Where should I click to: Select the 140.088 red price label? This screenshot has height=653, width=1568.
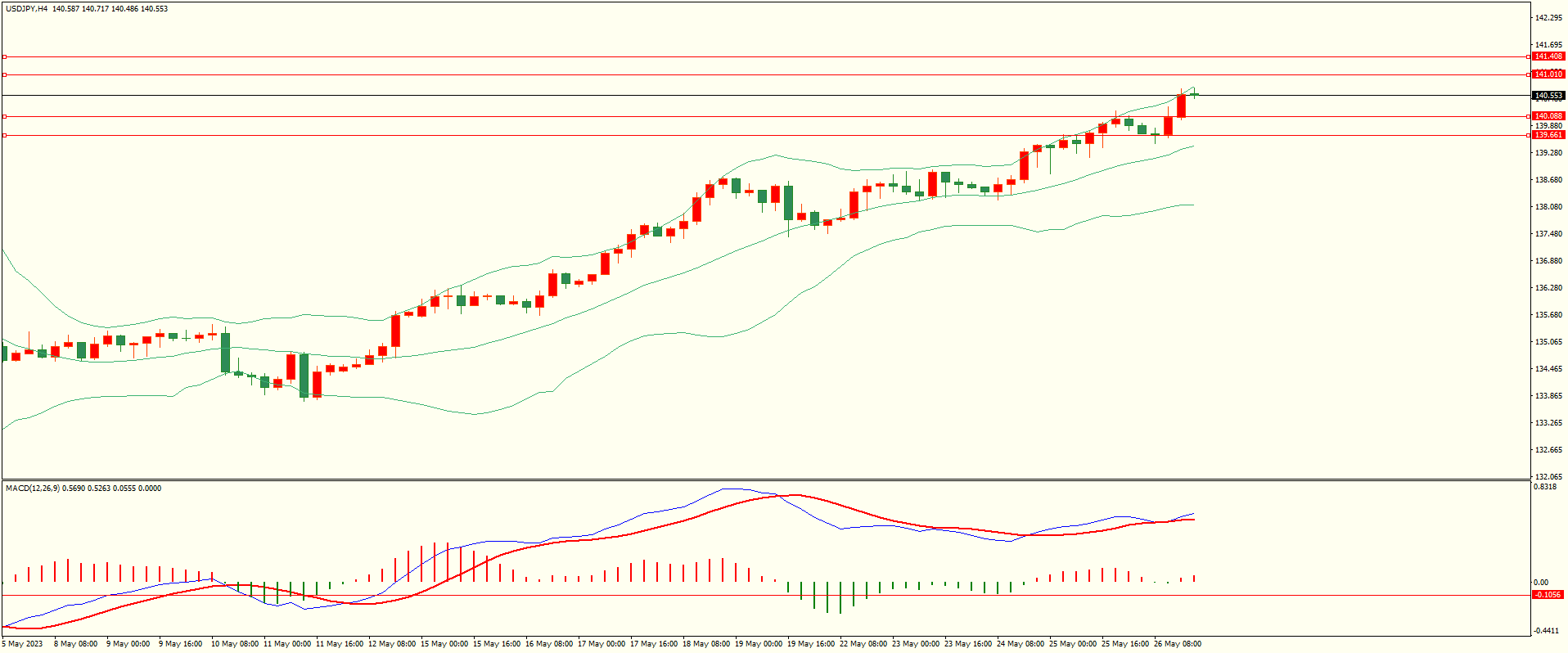click(1548, 116)
